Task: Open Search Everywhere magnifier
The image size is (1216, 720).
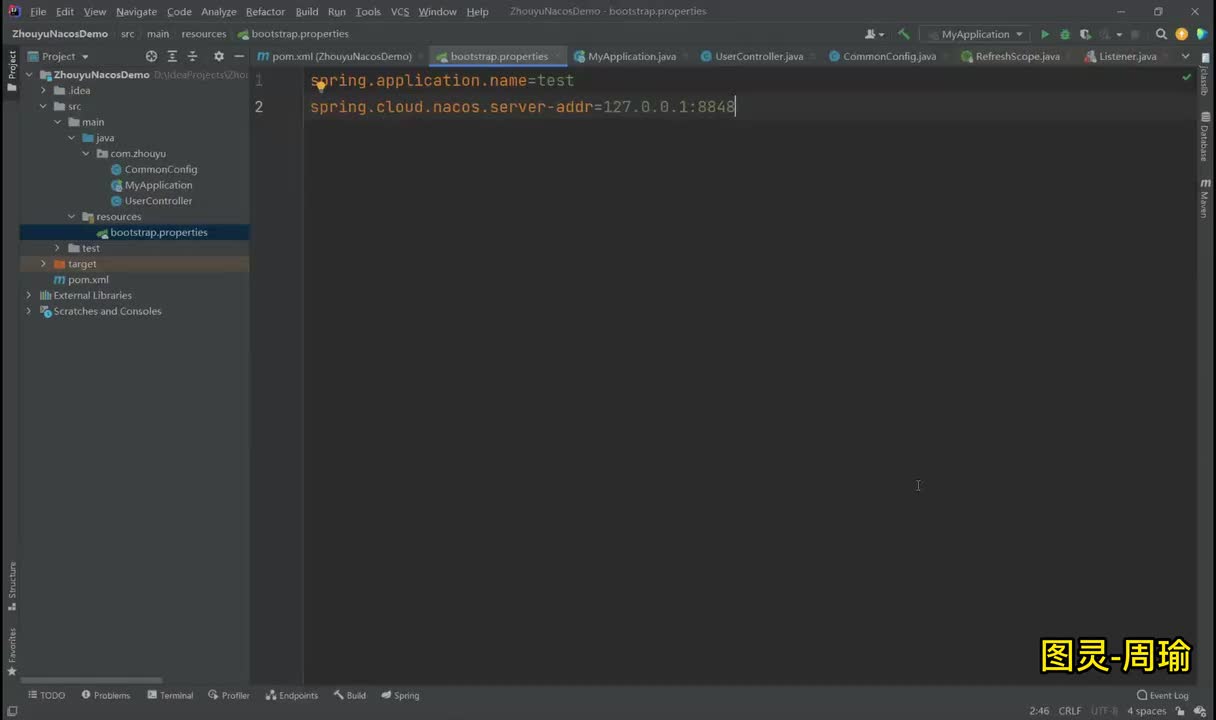Action: point(1161,34)
